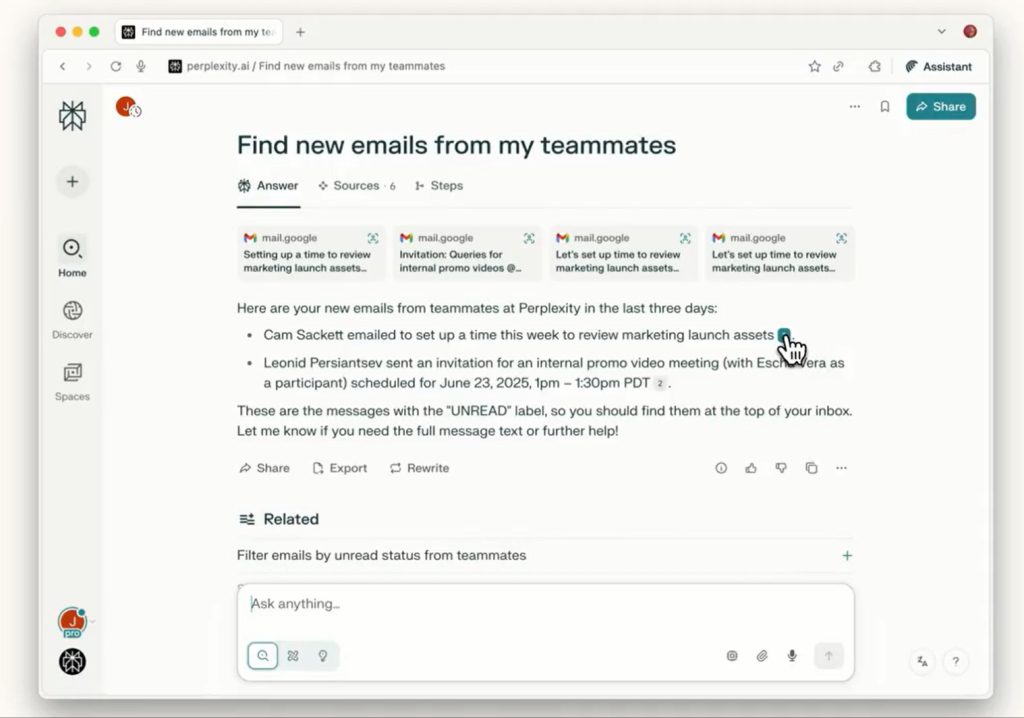The image size is (1024, 718).
Task: Open the three-dot menu beside the bookmark icon
Action: click(854, 106)
